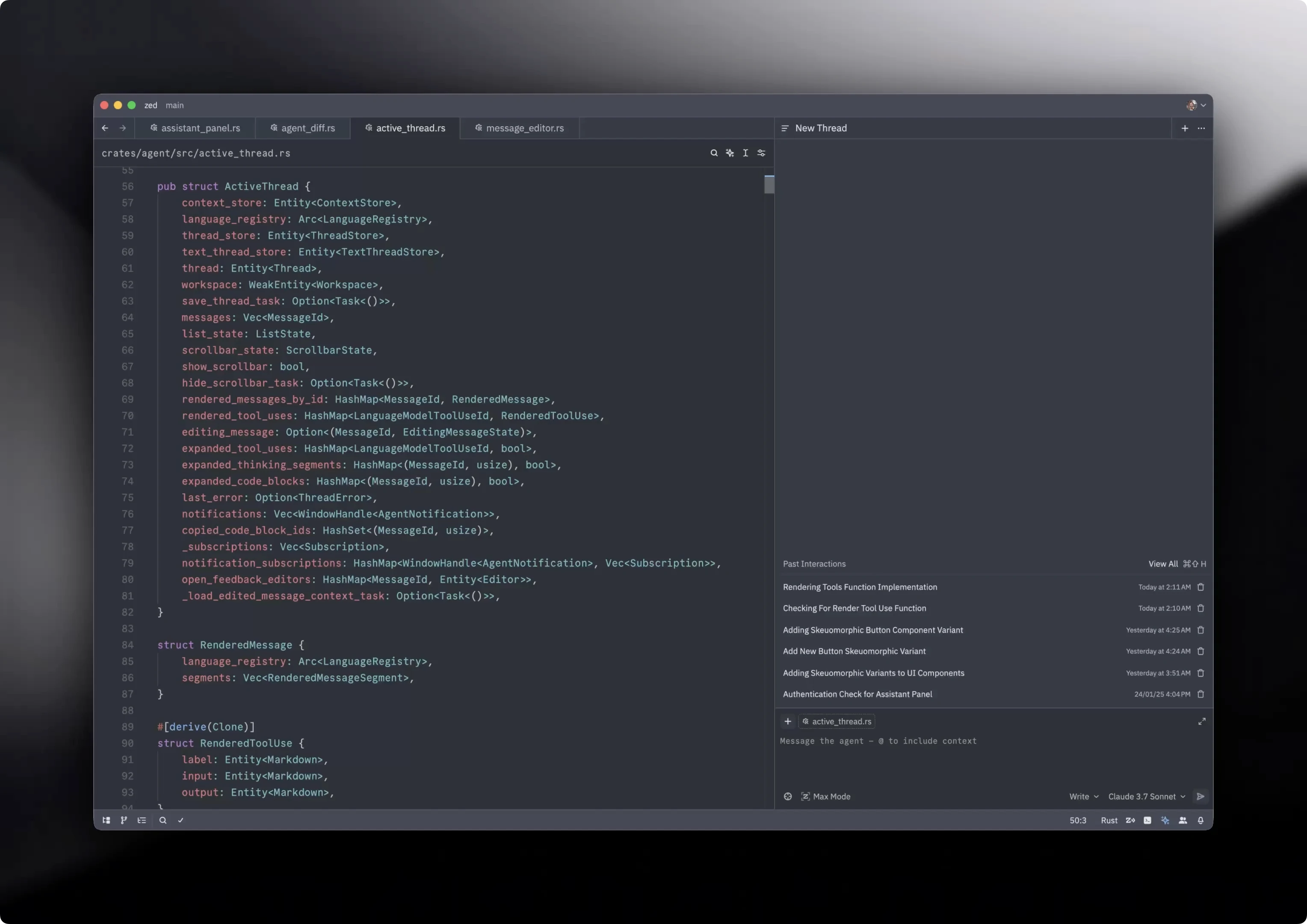Open Rendering Tools Function Implementation thread

pos(860,587)
